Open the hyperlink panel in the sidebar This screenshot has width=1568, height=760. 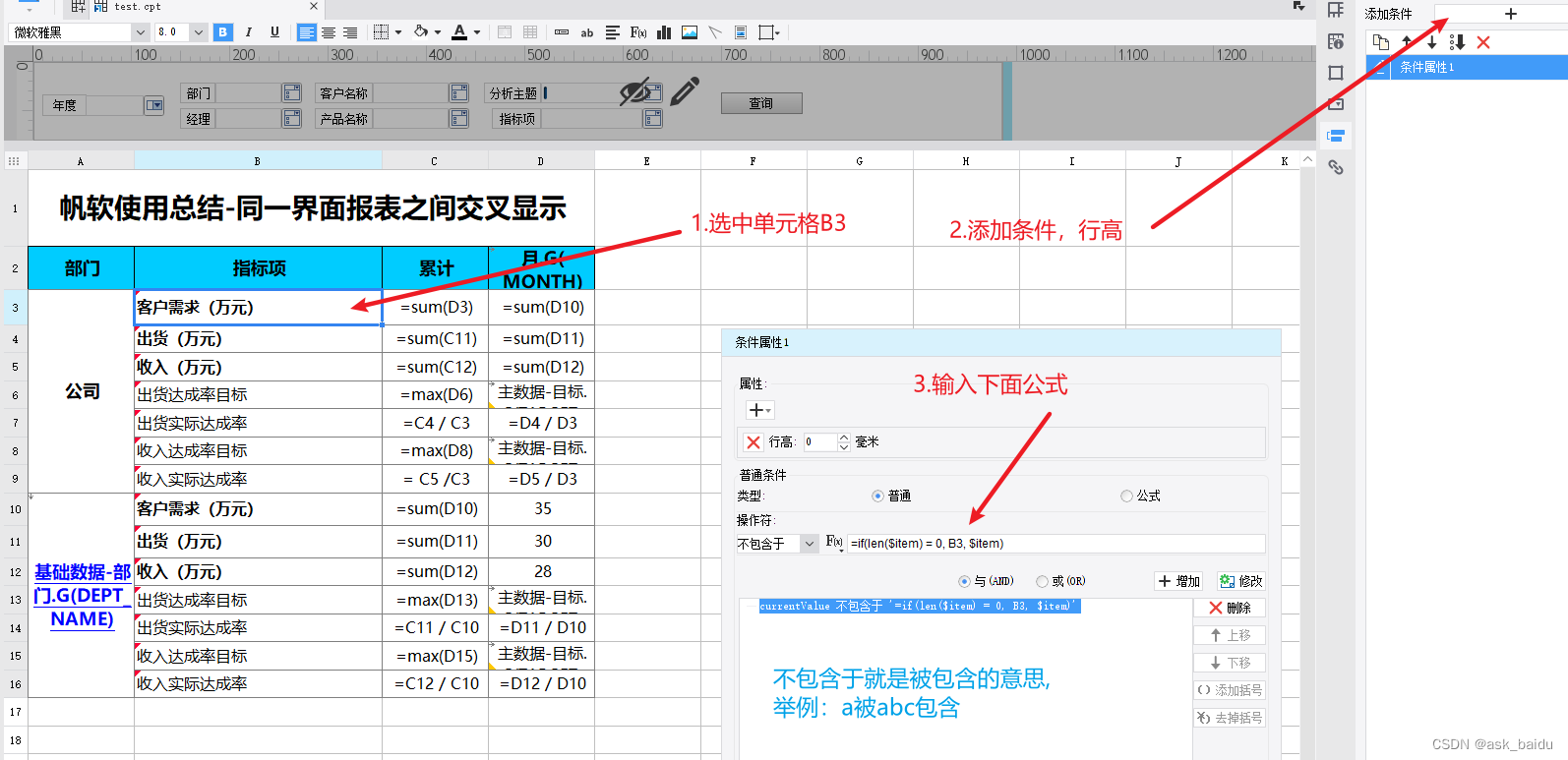[x=1336, y=167]
